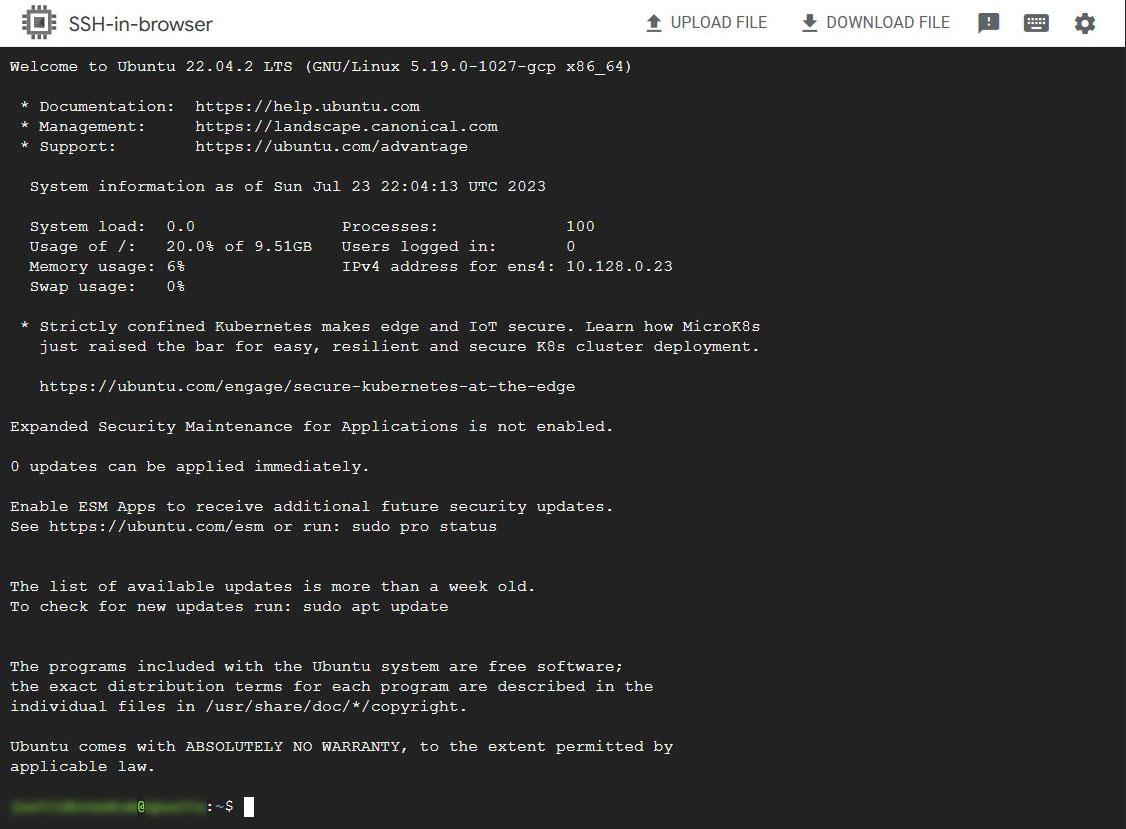Image resolution: width=1126 pixels, height=829 pixels.
Task: Click 'Expanded Security Maintenance for Applications' line
Action: [312, 427]
